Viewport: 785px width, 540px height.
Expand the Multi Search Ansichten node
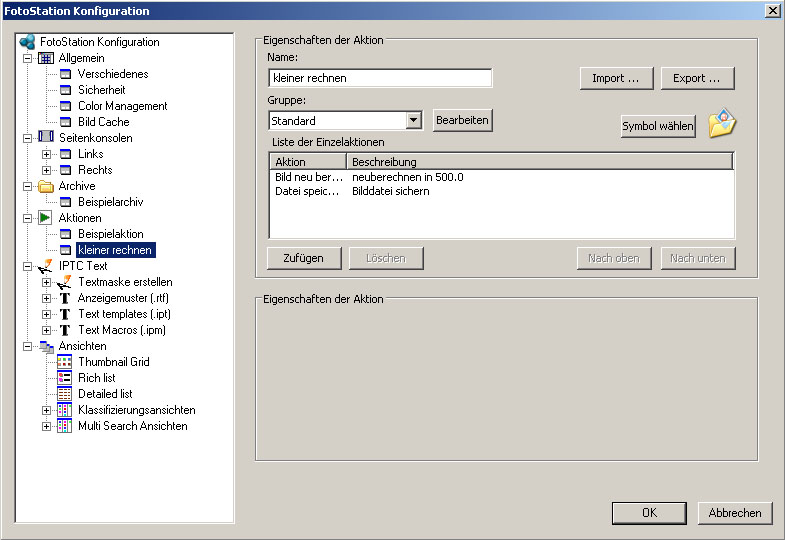pyautogui.click(x=47, y=426)
